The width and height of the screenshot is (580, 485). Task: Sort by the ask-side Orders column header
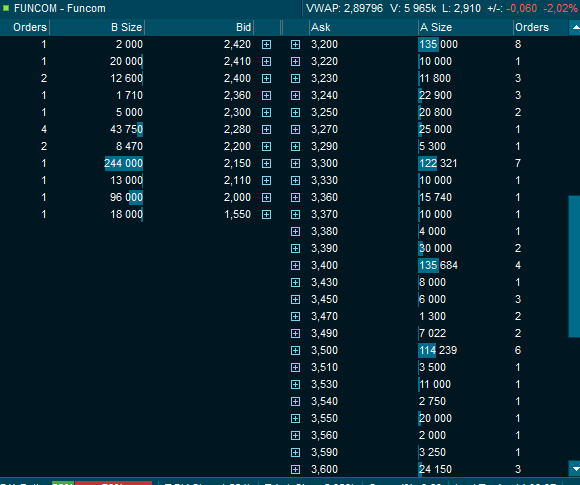click(540, 27)
